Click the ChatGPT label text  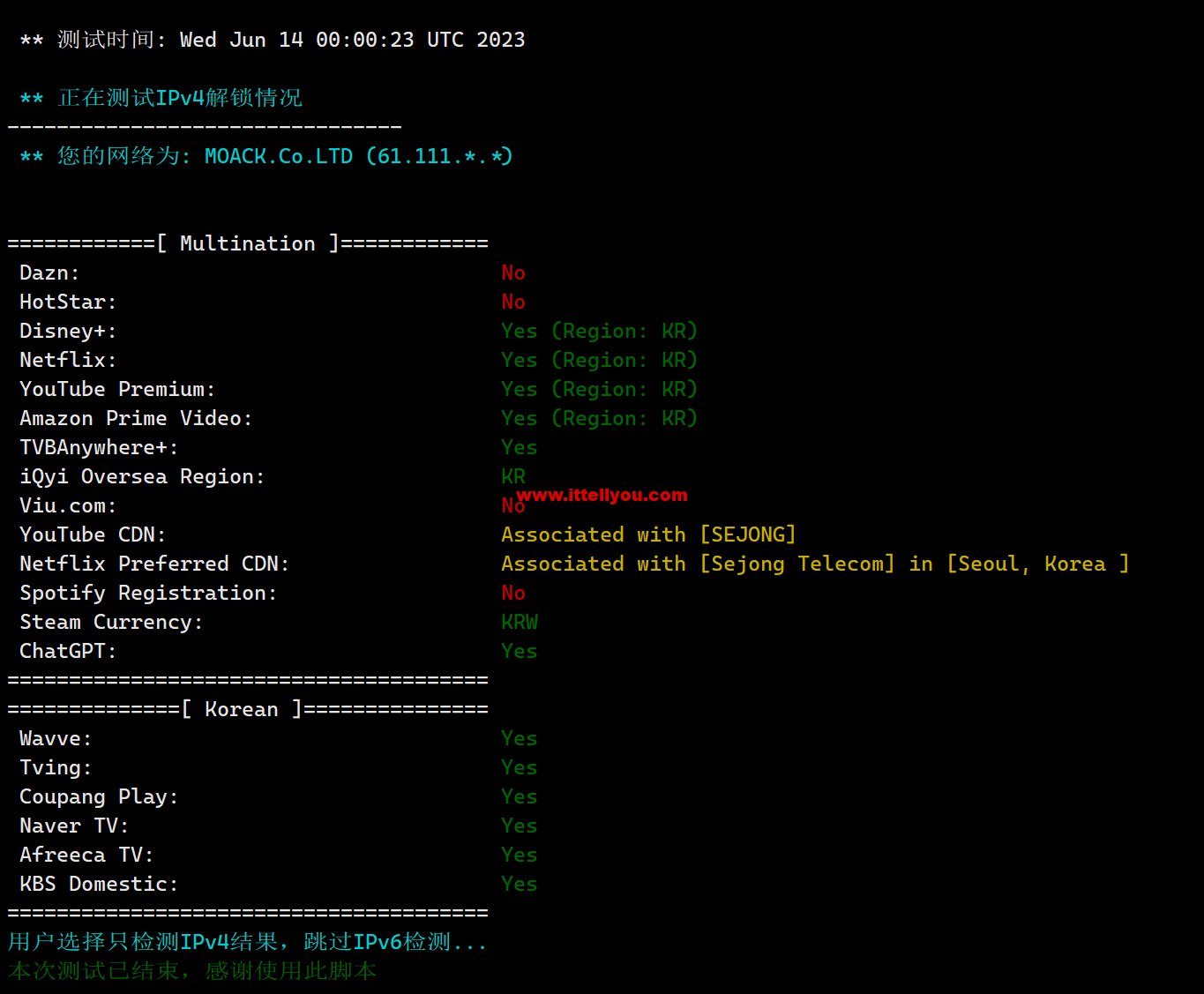[68, 651]
